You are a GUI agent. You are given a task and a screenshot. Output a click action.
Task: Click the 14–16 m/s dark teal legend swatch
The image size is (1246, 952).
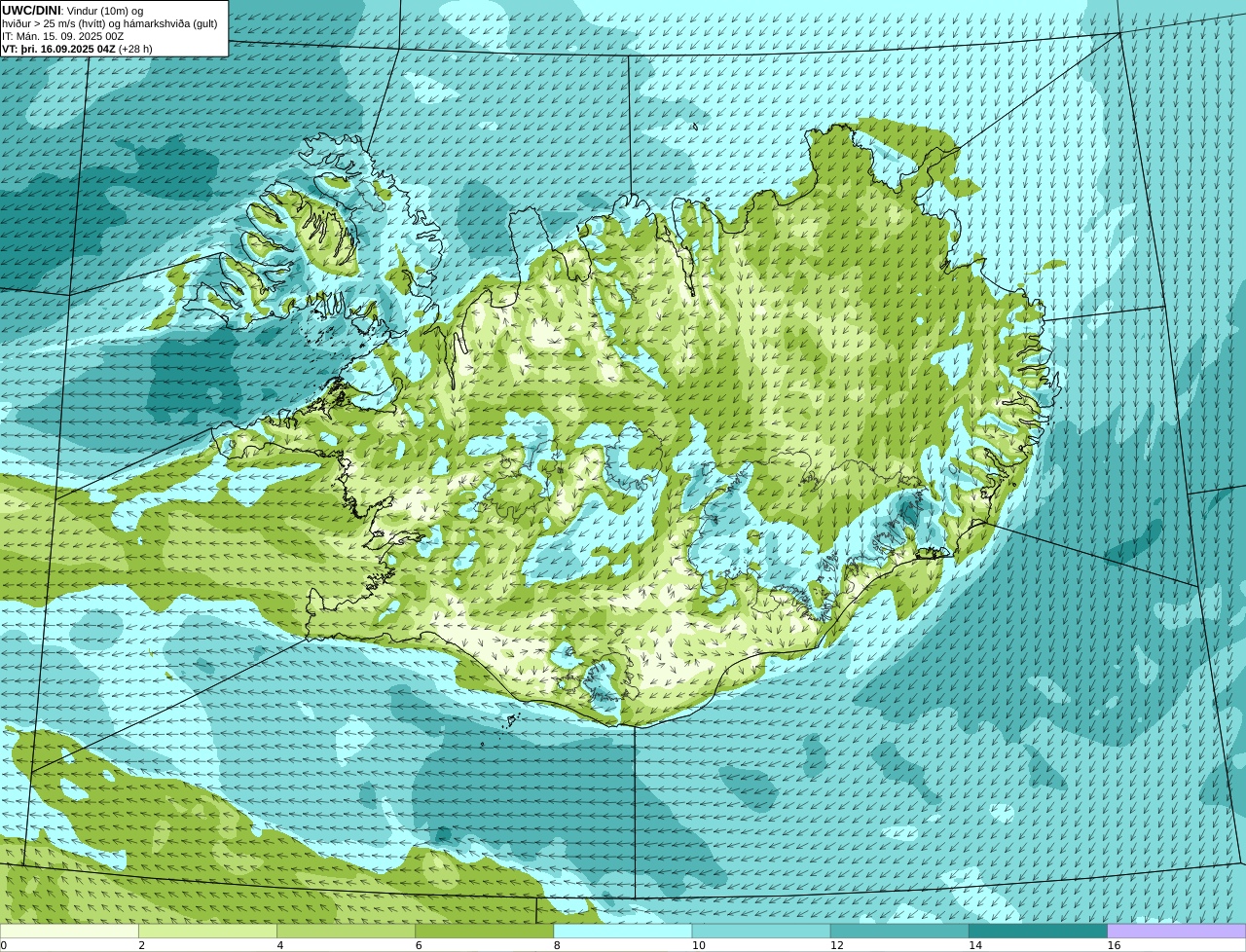pyautogui.click(x=1039, y=931)
